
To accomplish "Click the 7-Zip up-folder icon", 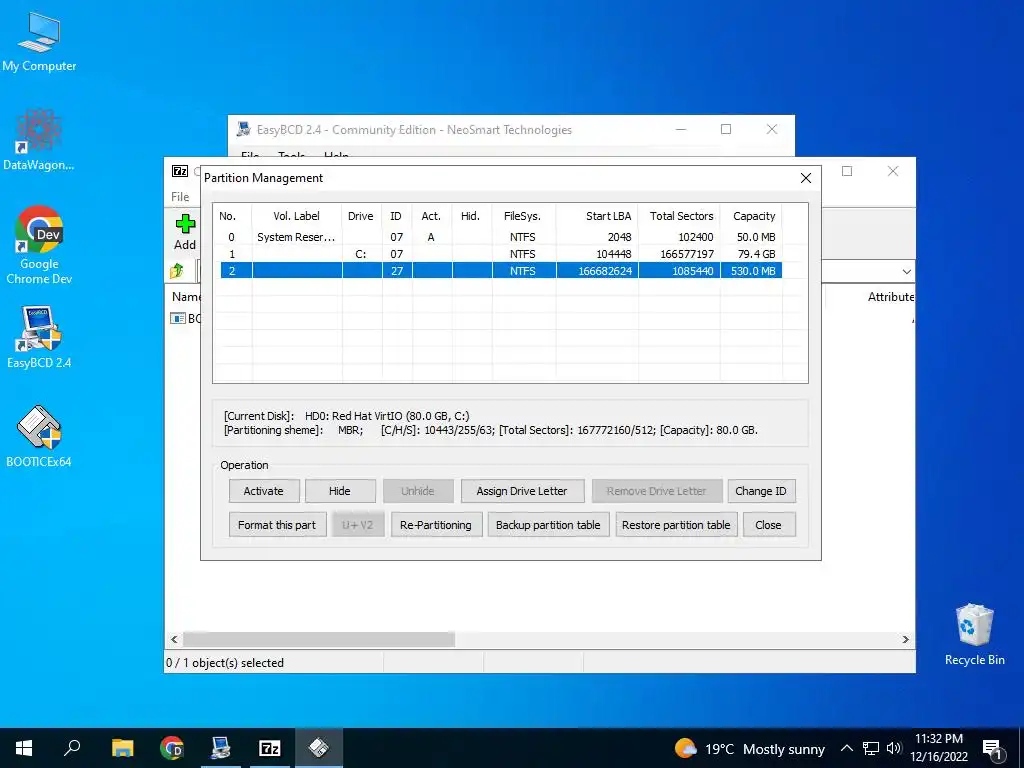I will [x=177, y=270].
